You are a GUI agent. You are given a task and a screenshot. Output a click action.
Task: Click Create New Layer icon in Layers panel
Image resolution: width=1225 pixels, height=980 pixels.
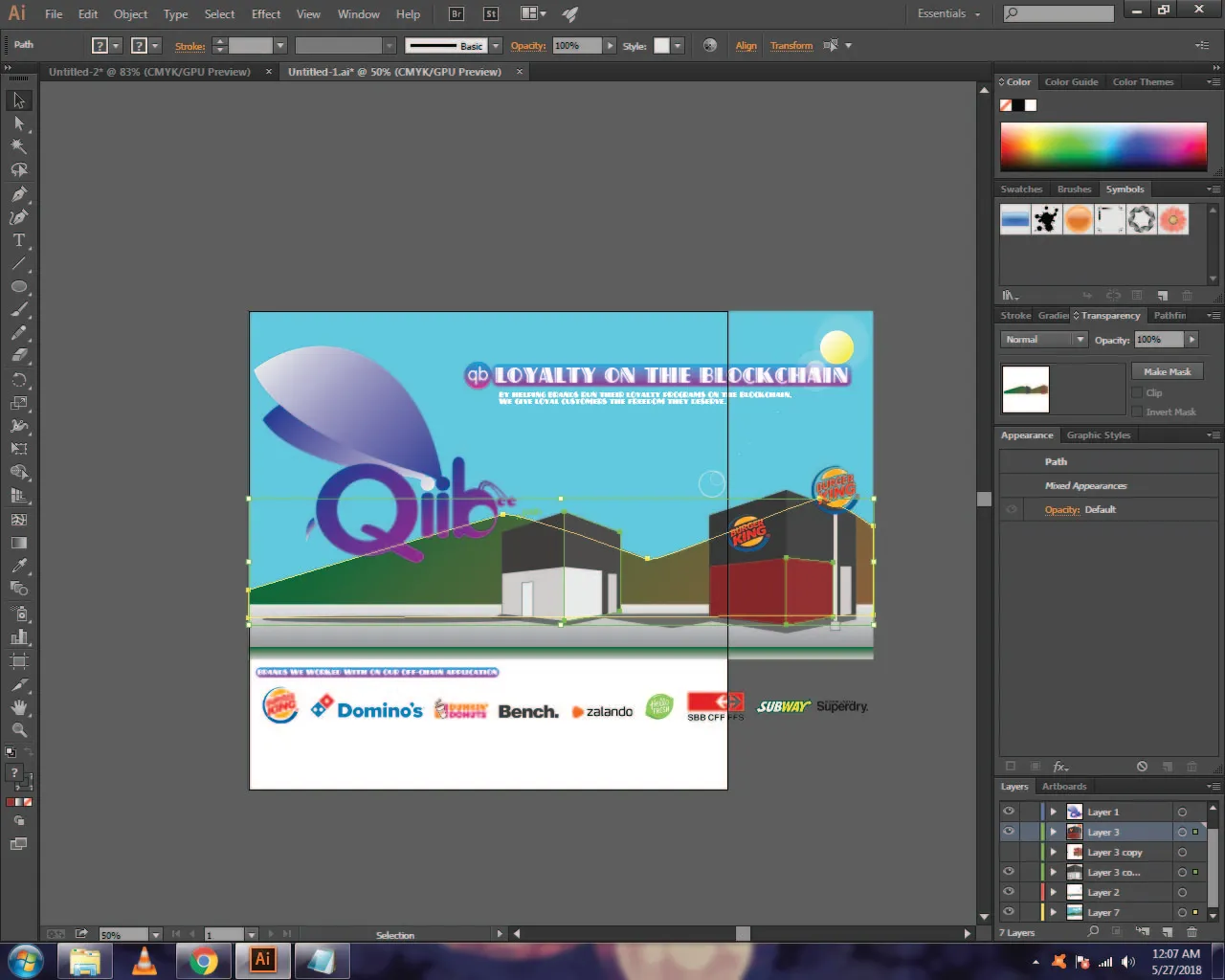1167,931
